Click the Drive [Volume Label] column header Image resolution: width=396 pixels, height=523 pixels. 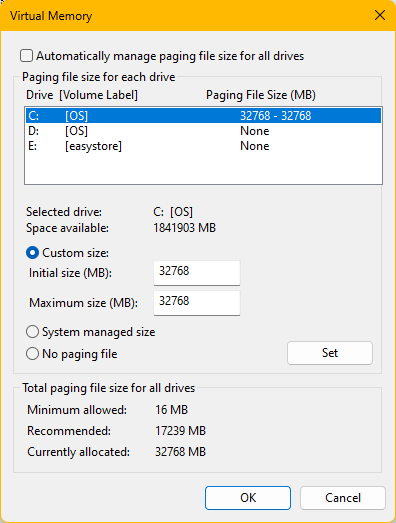[x=82, y=95]
